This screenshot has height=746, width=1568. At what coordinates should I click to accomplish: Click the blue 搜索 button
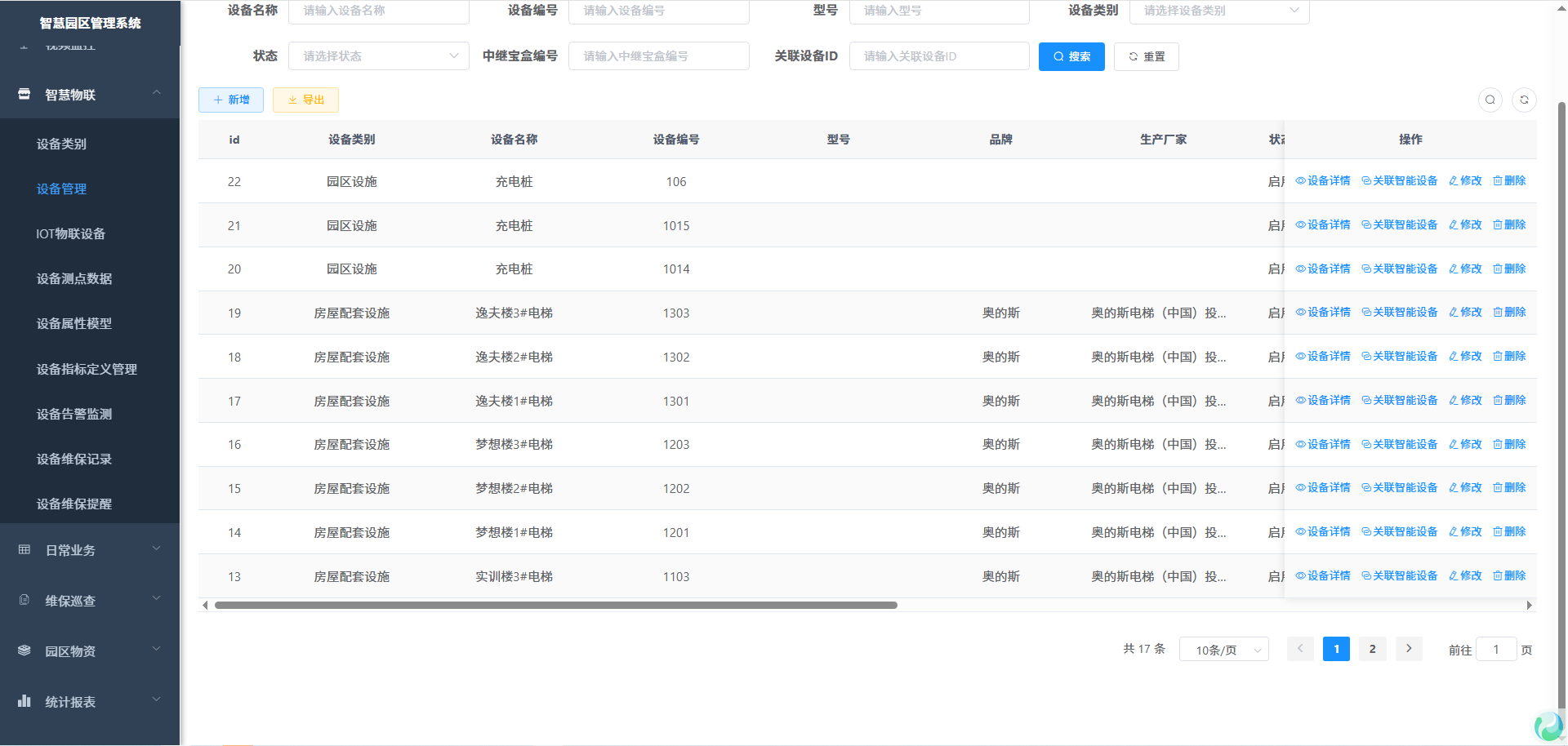1071,56
